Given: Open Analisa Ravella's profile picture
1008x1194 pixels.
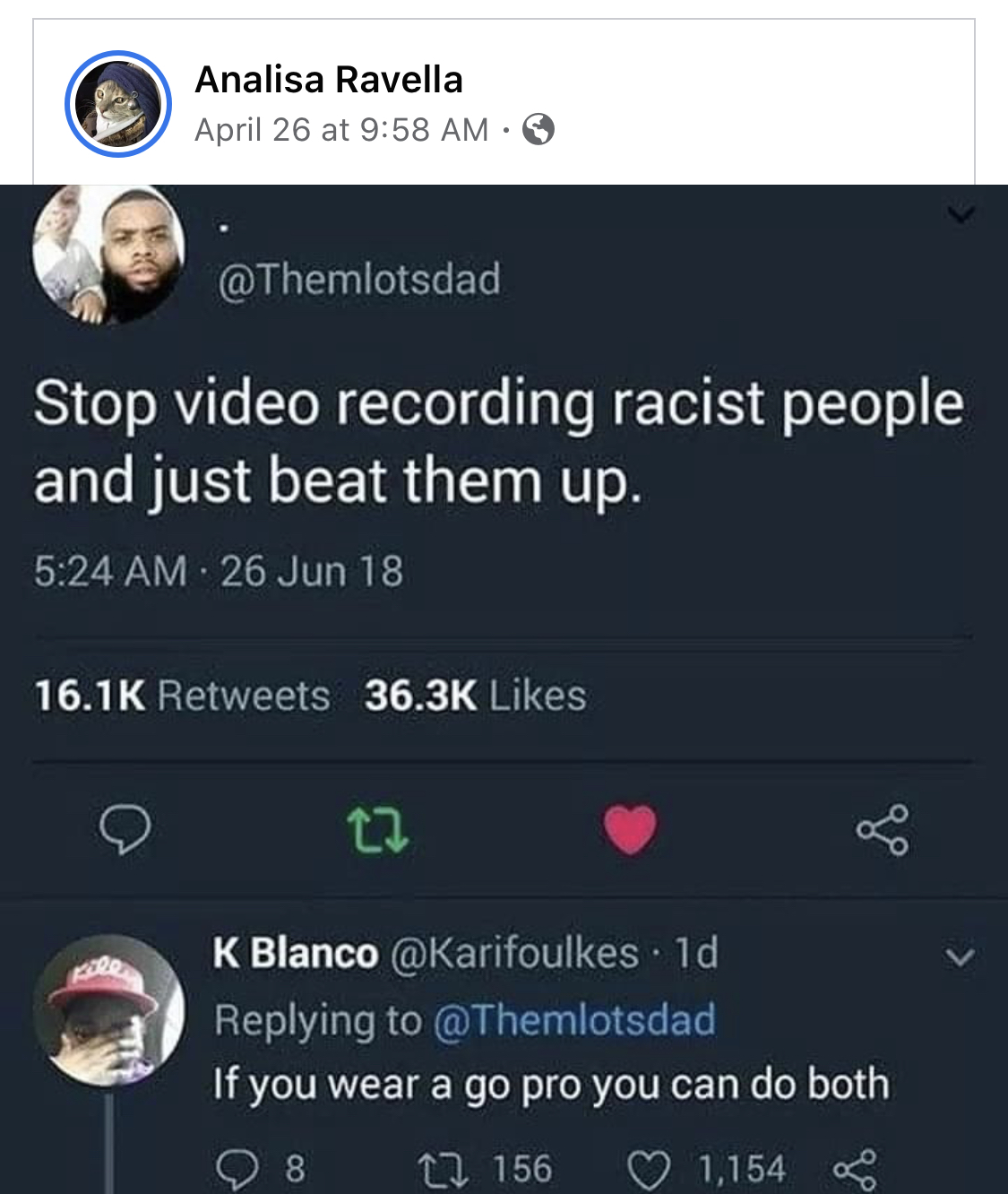Looking at the screenshot, I should [x=118, y=104].
